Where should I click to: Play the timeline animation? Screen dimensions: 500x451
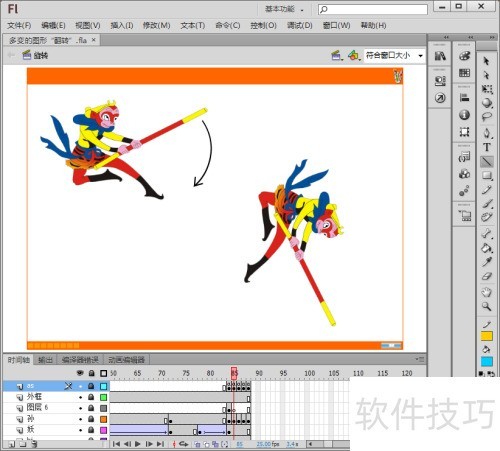tap(138, 444)
